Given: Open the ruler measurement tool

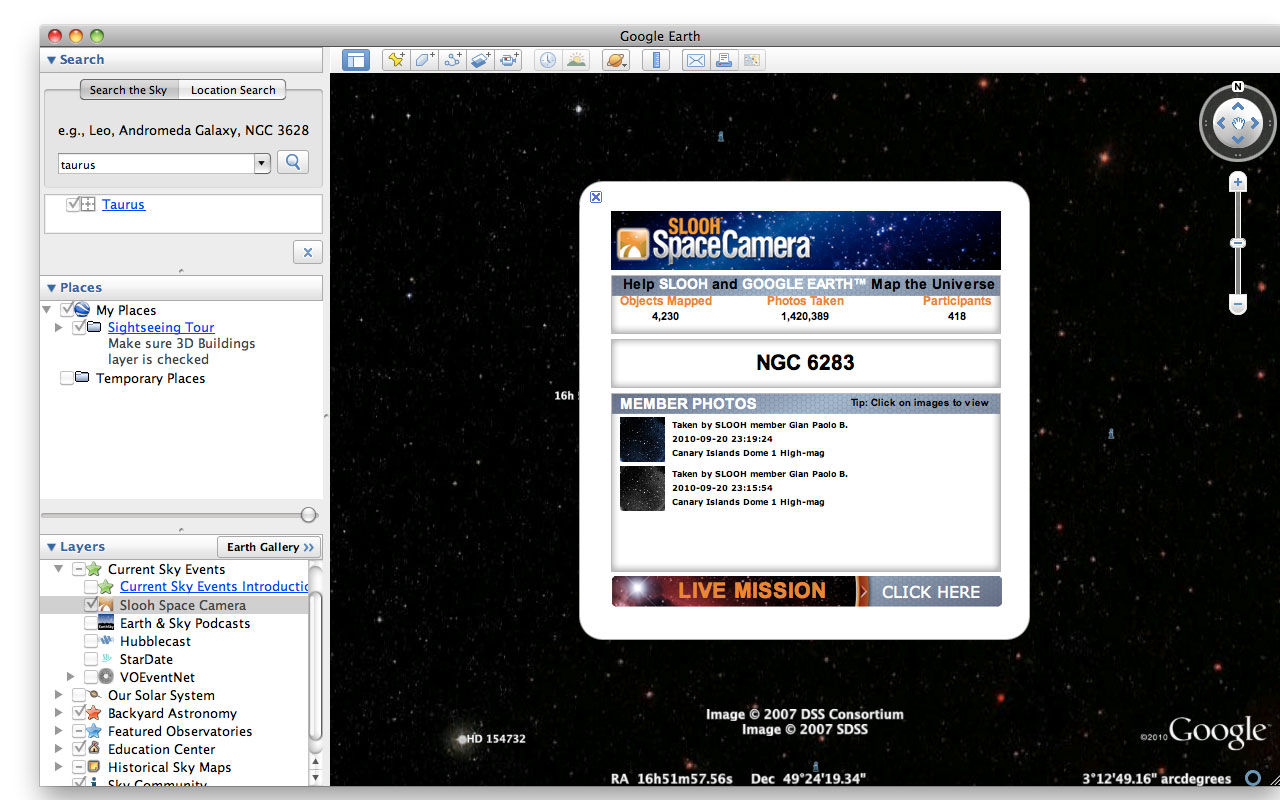Looking at the screenshot, I should (656, 60).
